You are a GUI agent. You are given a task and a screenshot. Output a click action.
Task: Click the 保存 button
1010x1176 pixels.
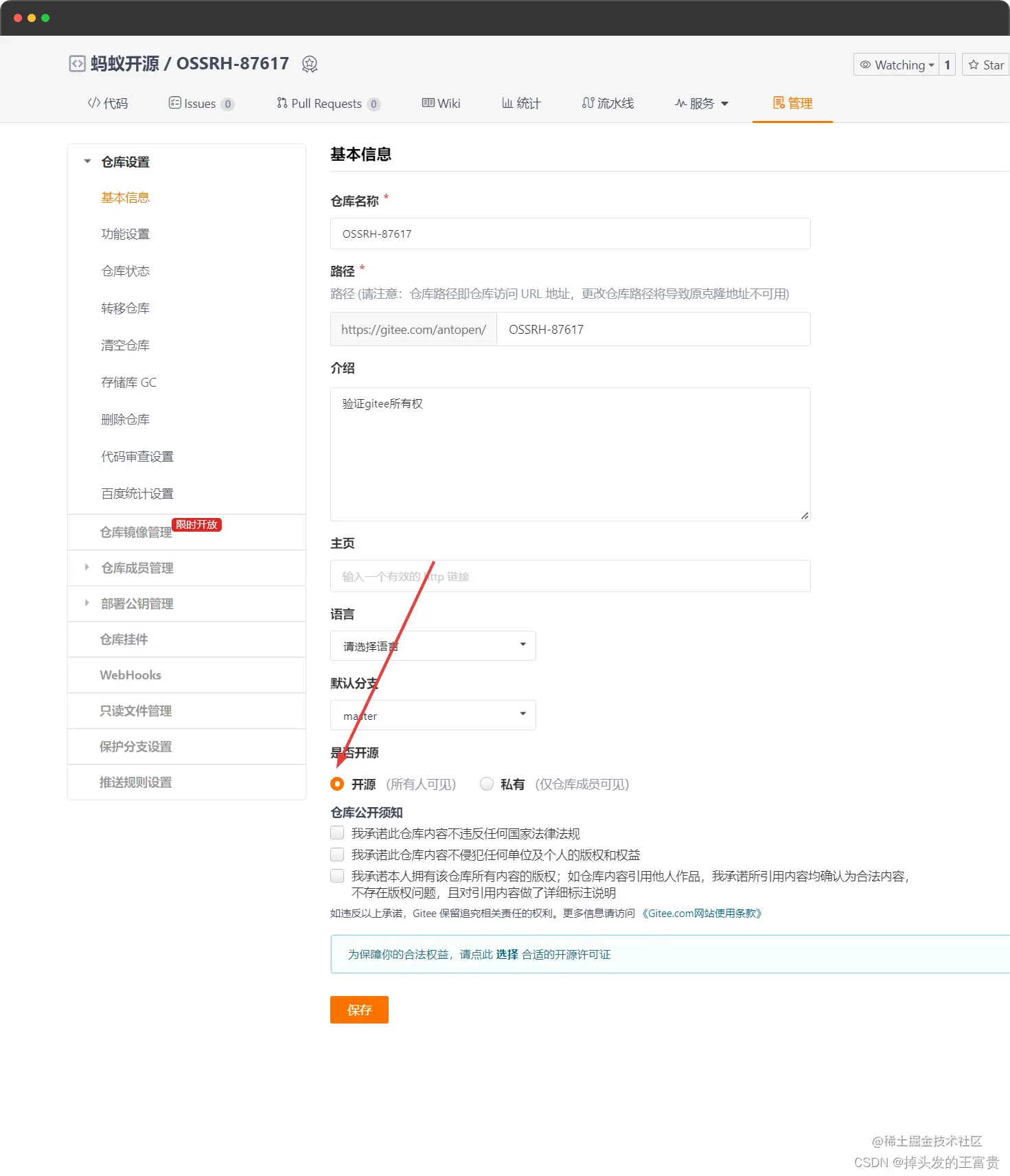click(359, 1010)
